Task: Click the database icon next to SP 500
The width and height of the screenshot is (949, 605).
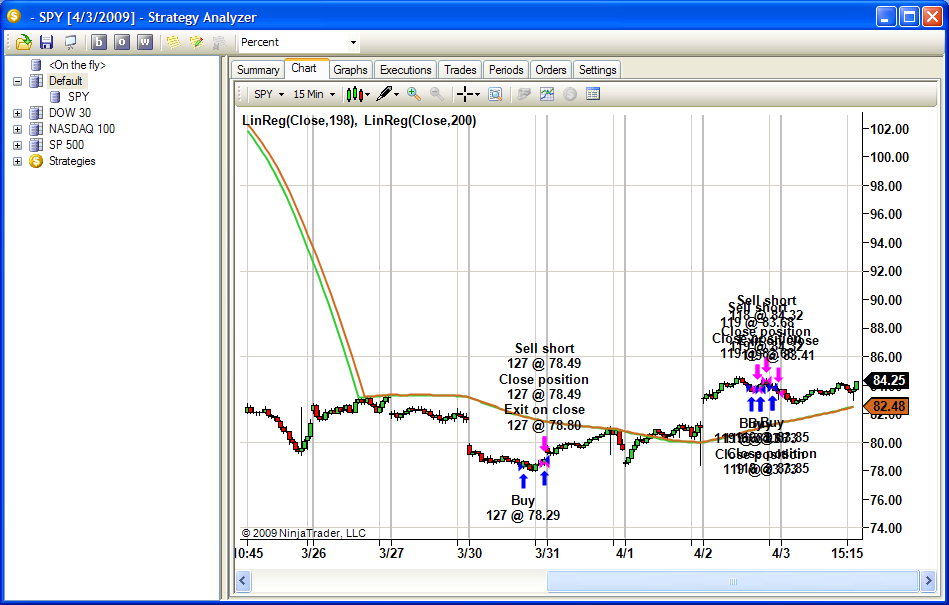Action: (x=36, y=145)
